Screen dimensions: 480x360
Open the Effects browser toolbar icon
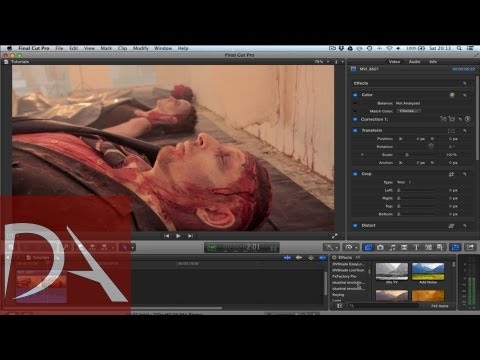368,247
